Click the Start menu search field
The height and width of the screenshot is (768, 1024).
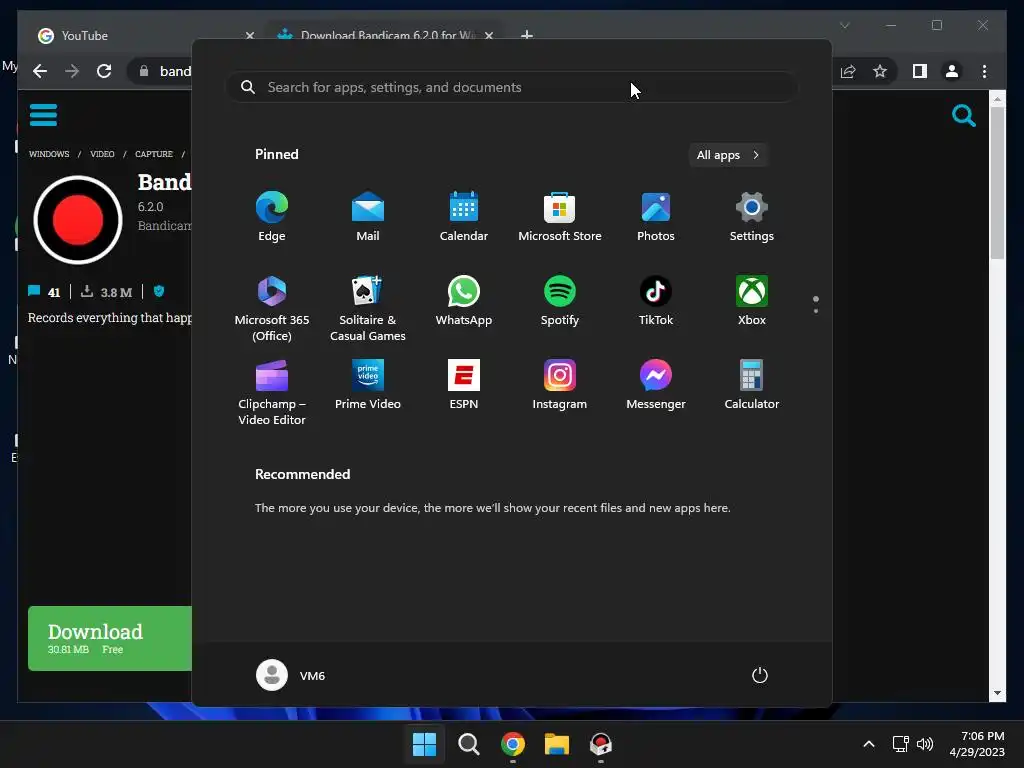[512, 87]
